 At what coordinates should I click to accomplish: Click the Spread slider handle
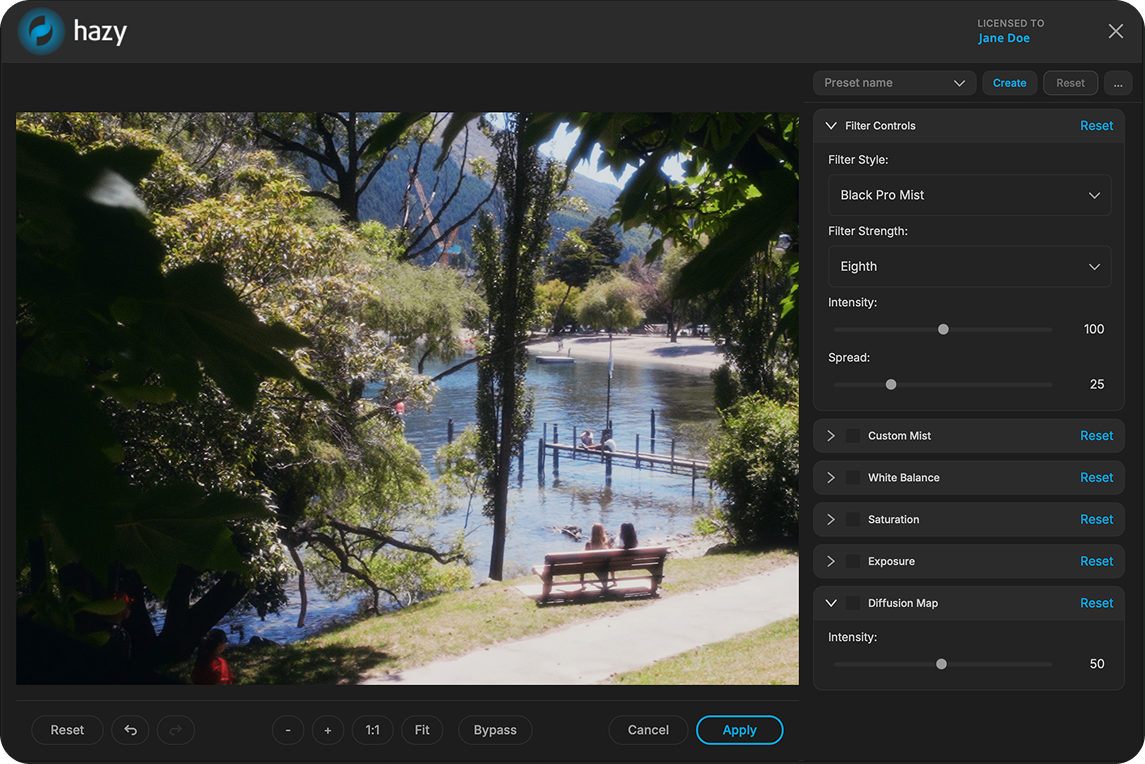click(x=890, y=385)
